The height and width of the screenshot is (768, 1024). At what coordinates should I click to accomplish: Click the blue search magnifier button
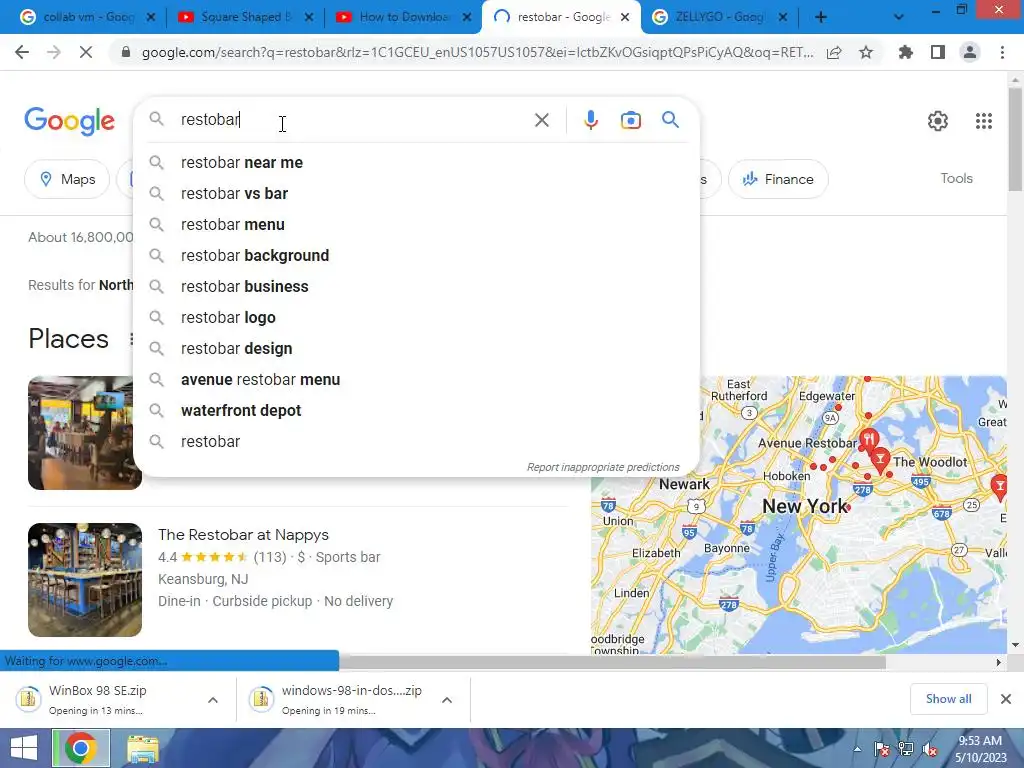point(670,120)
